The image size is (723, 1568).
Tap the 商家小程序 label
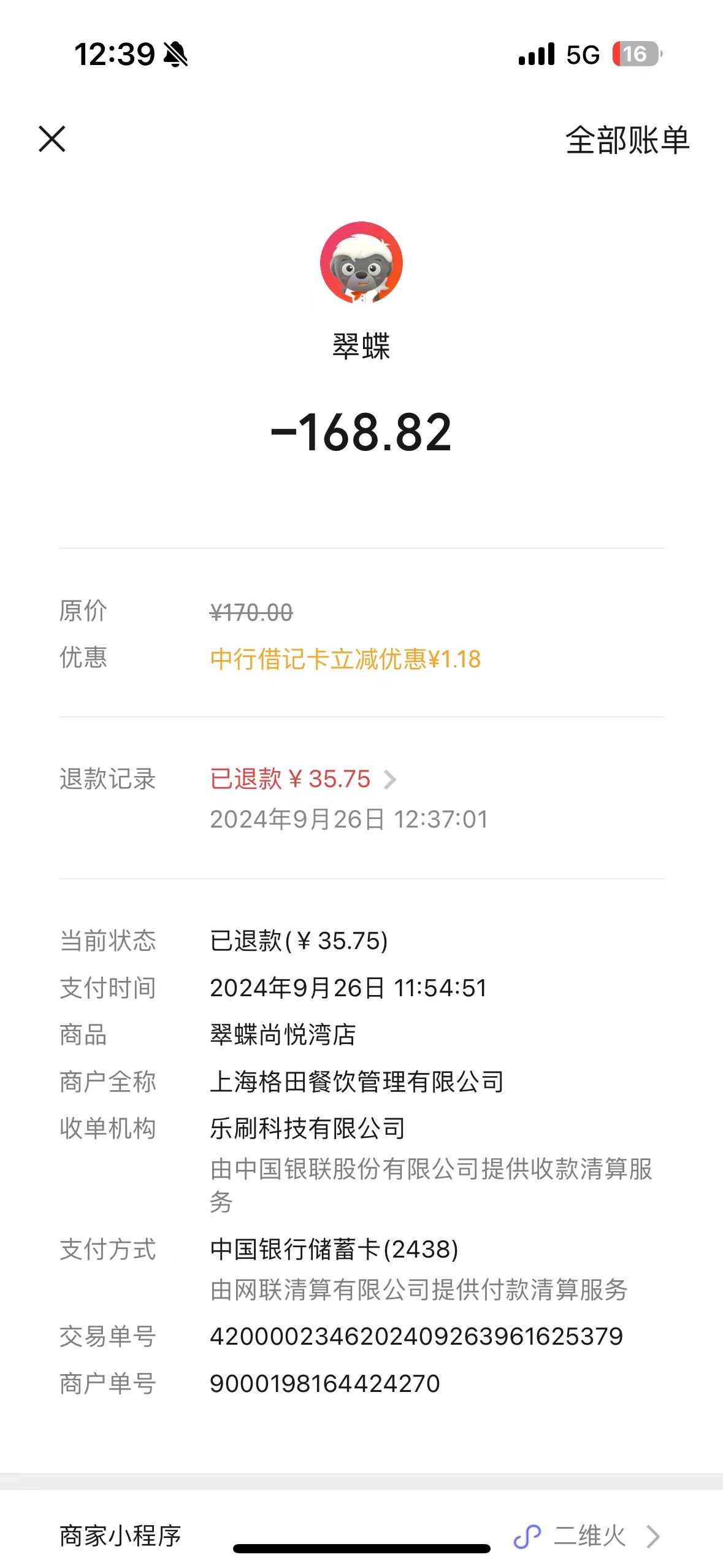[120, 1536]
